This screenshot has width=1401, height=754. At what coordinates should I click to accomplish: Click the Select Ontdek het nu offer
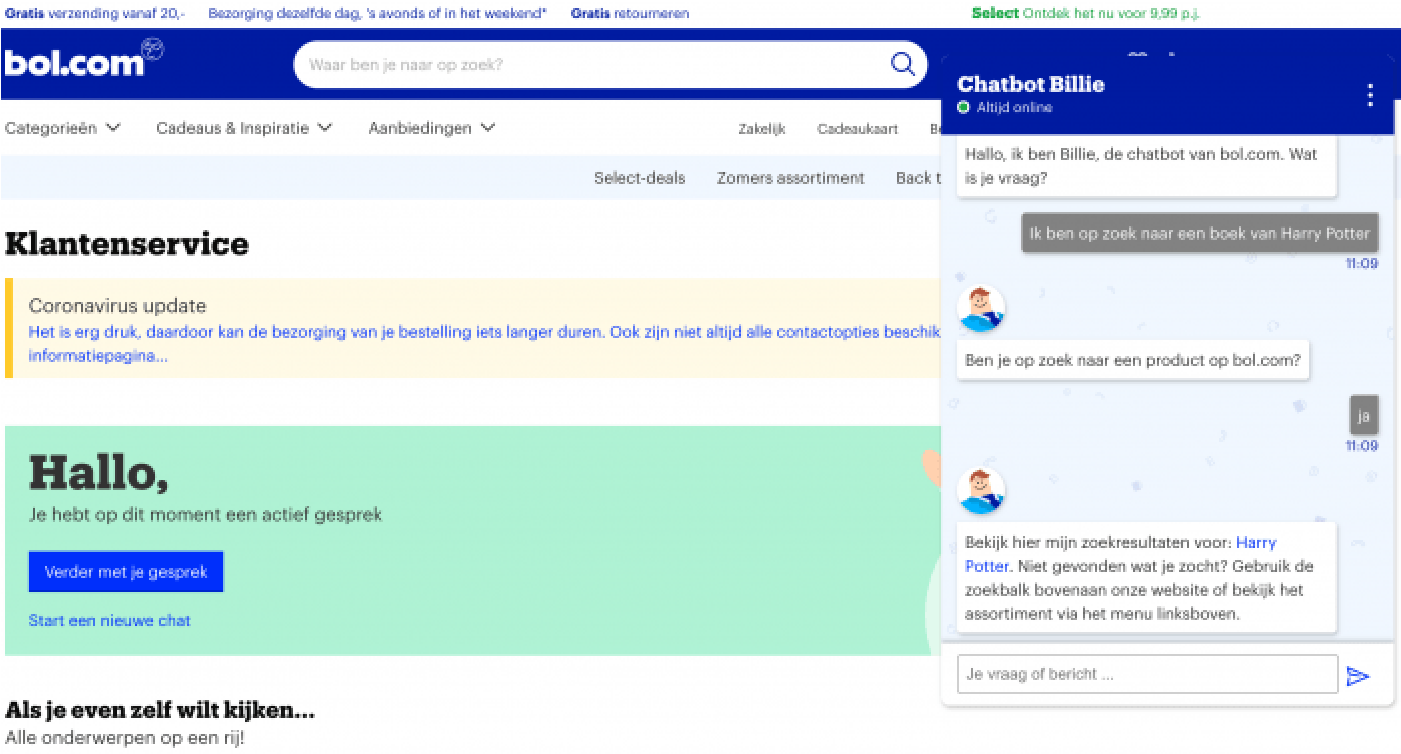click(1086, 13)
